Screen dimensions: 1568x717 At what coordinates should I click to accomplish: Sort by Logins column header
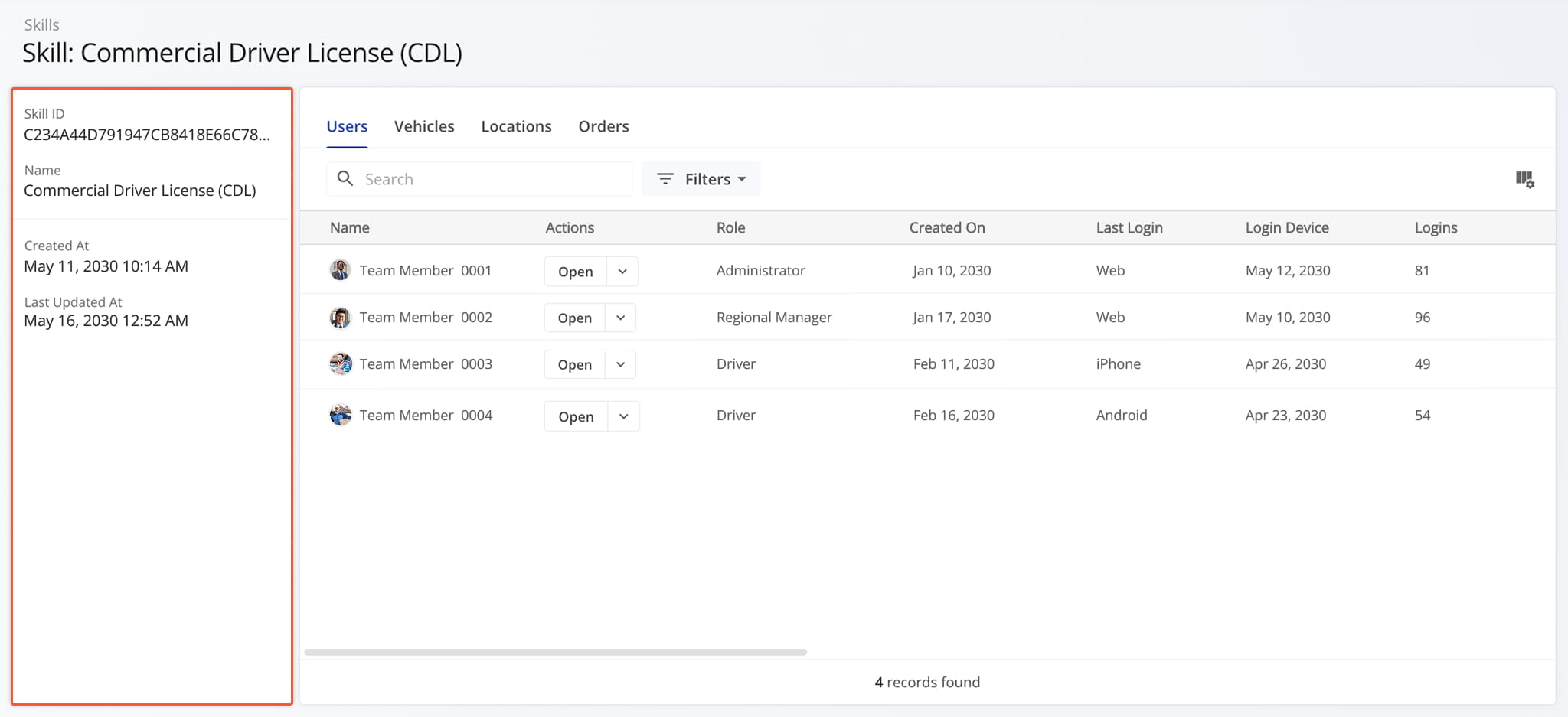1436,227
